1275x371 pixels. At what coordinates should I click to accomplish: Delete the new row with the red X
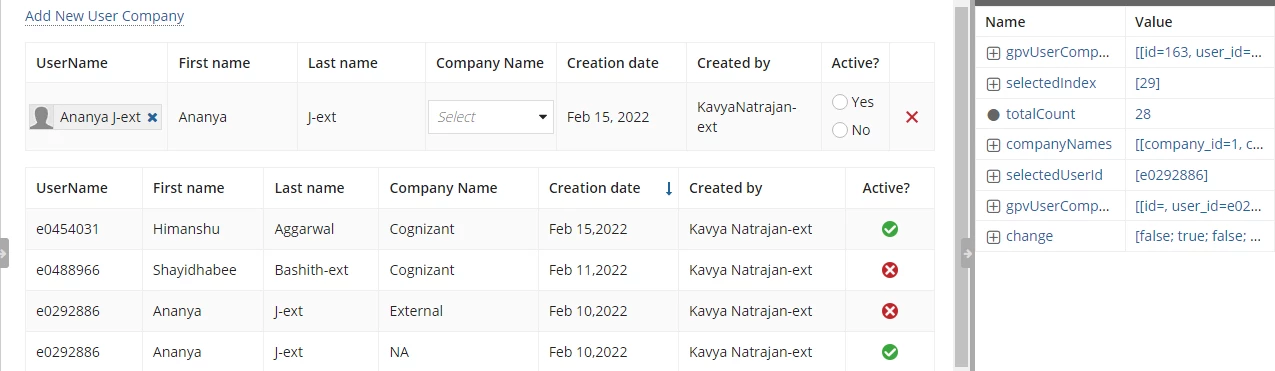point(912,117)
